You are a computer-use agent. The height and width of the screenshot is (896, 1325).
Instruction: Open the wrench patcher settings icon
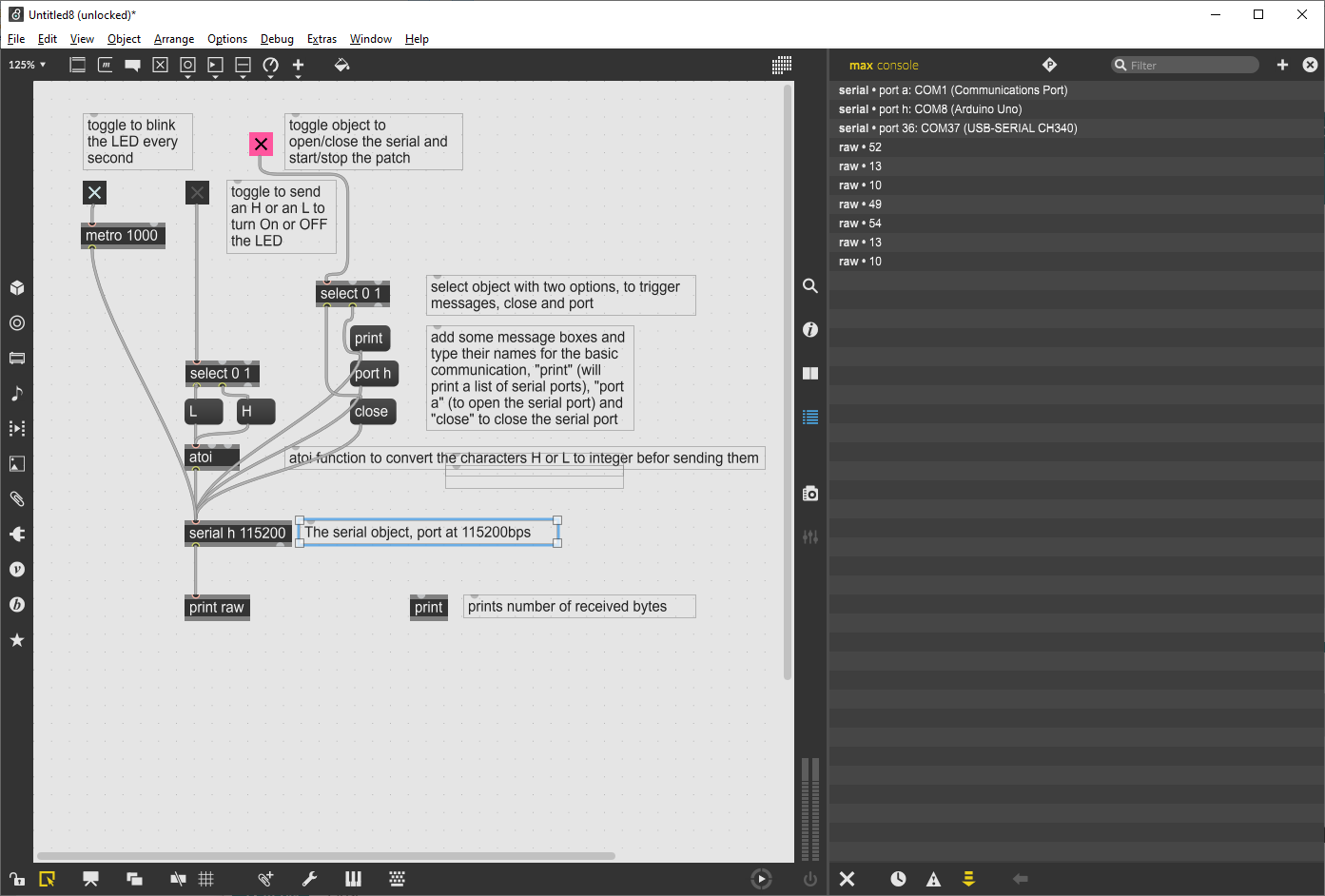(x=309, y=879)
